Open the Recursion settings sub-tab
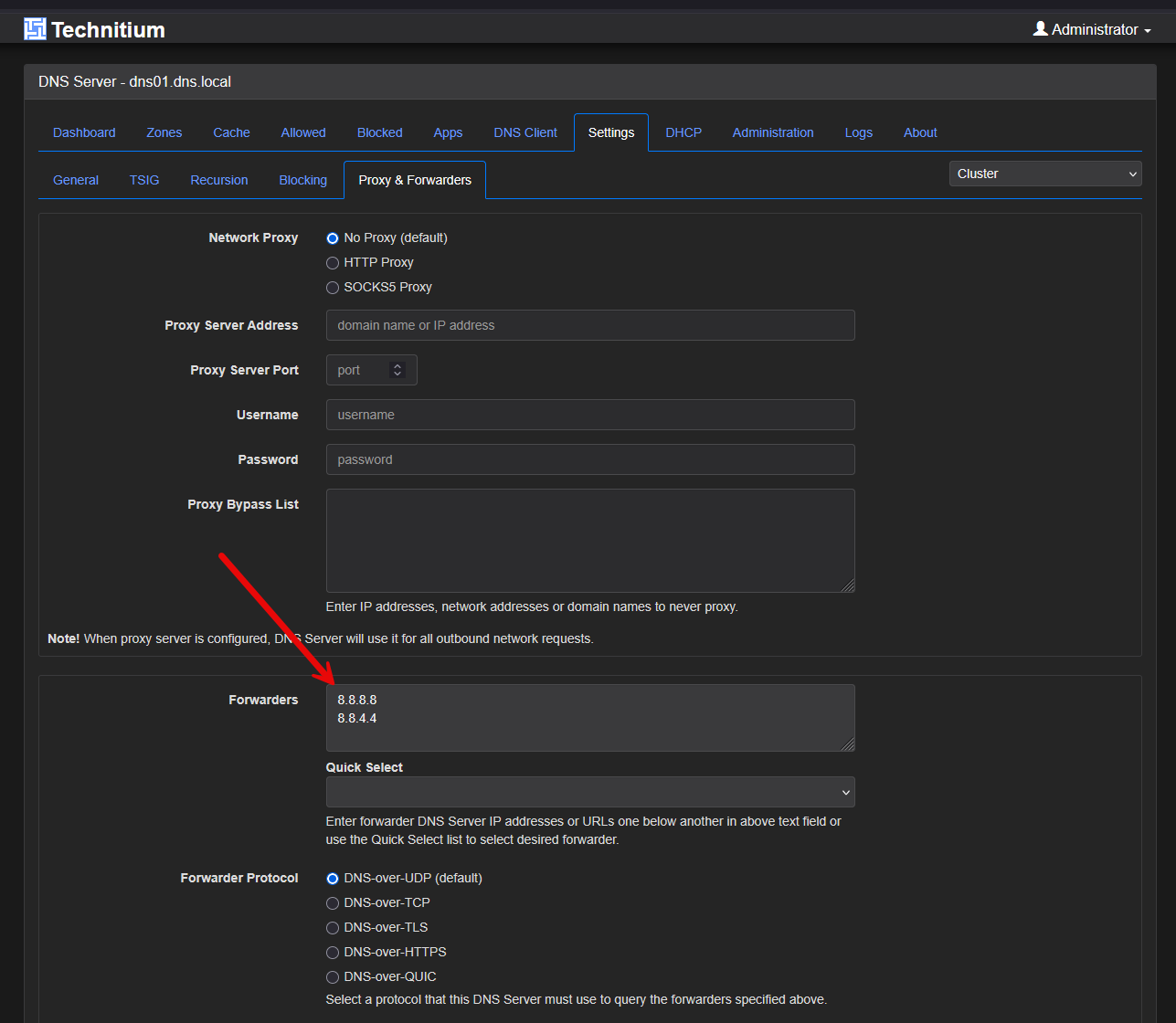 pos(219,180)
